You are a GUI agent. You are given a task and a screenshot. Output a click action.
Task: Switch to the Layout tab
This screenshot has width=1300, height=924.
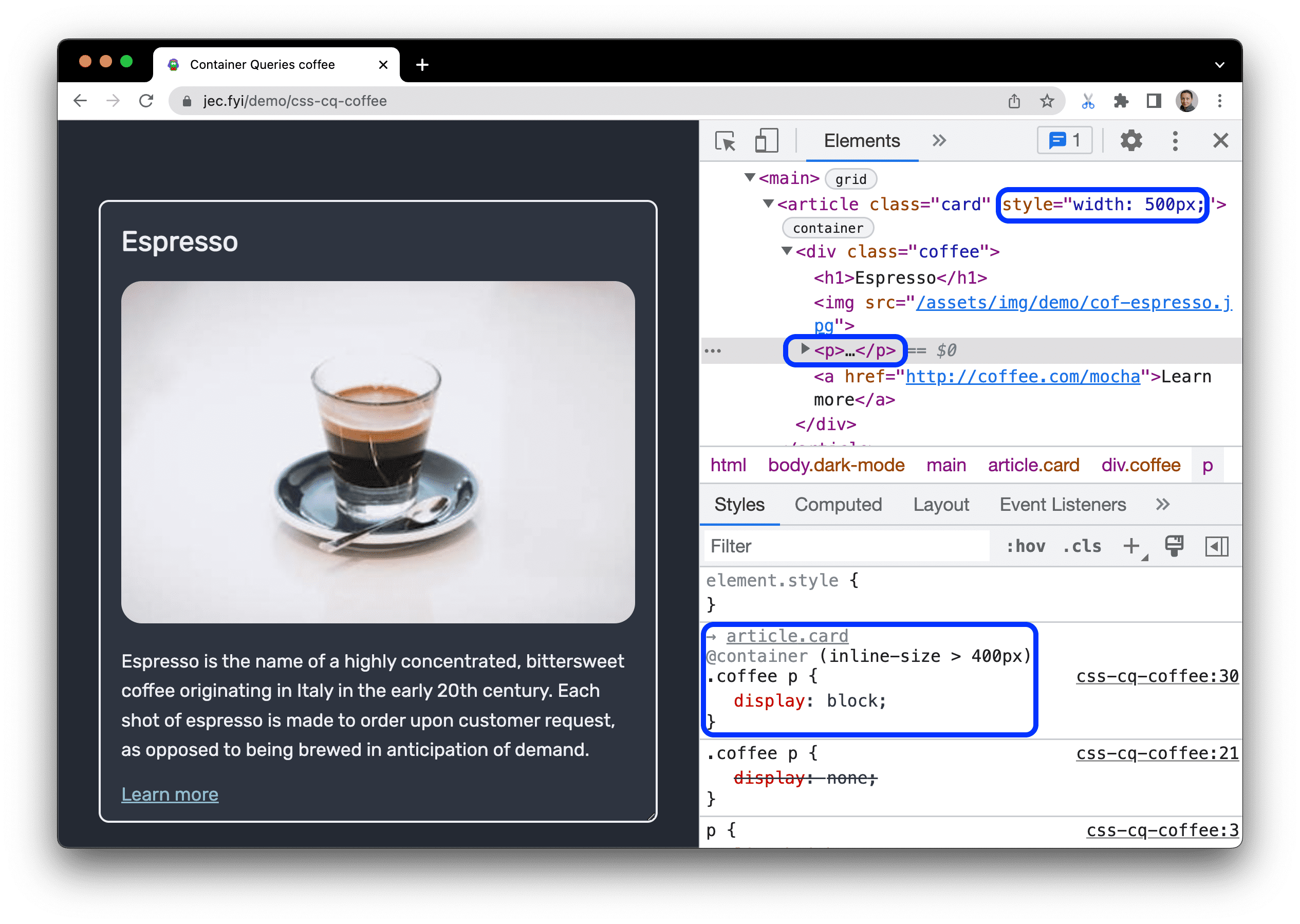click(940, 504)
